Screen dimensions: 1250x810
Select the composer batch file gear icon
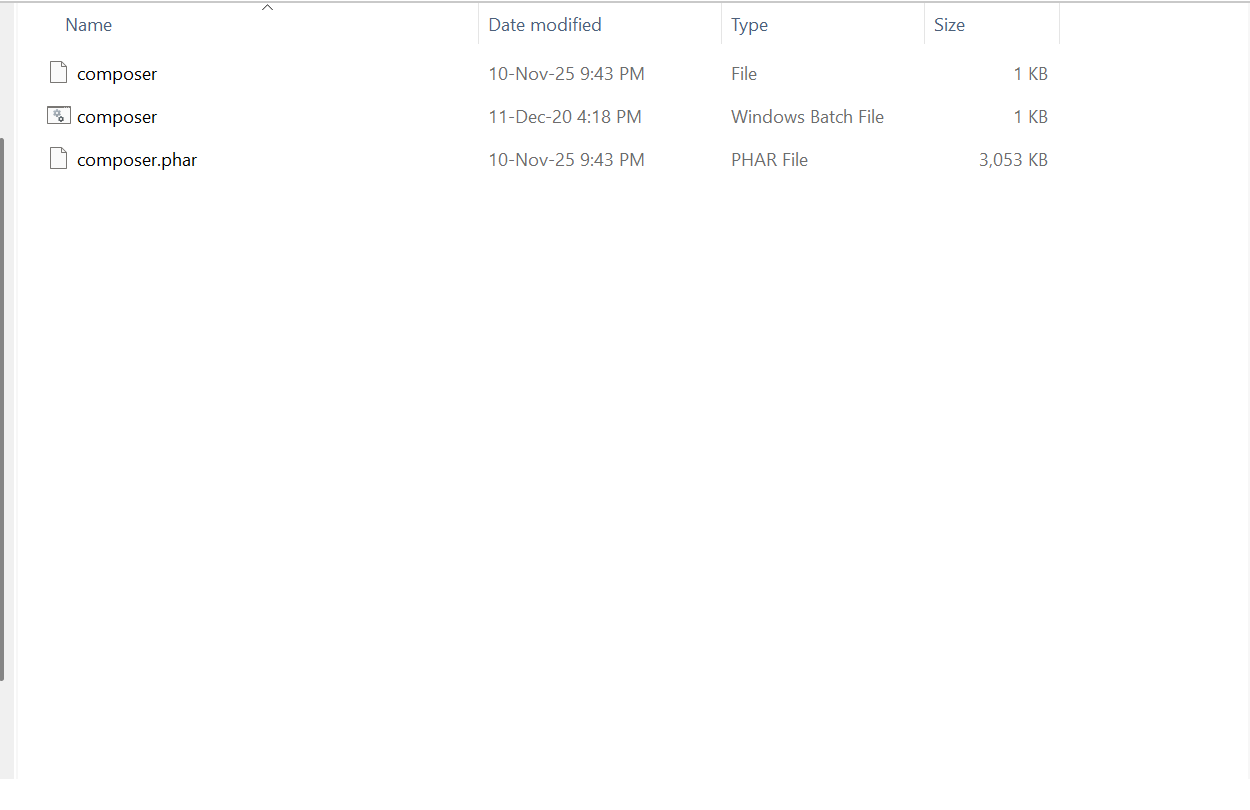59,116
